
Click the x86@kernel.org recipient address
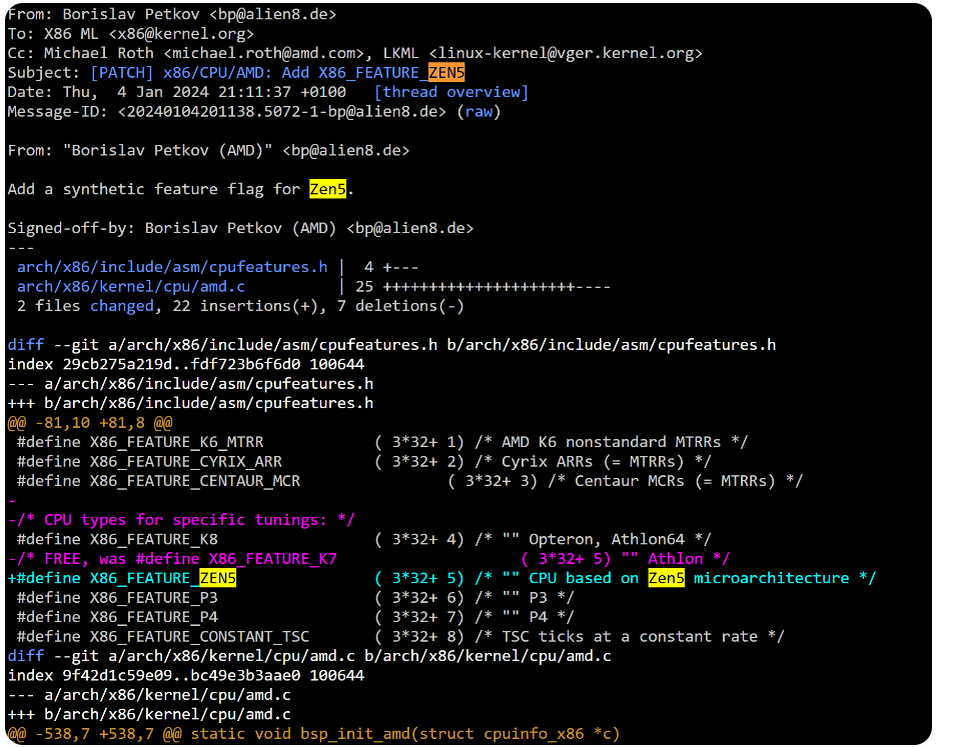coord(181,34)
